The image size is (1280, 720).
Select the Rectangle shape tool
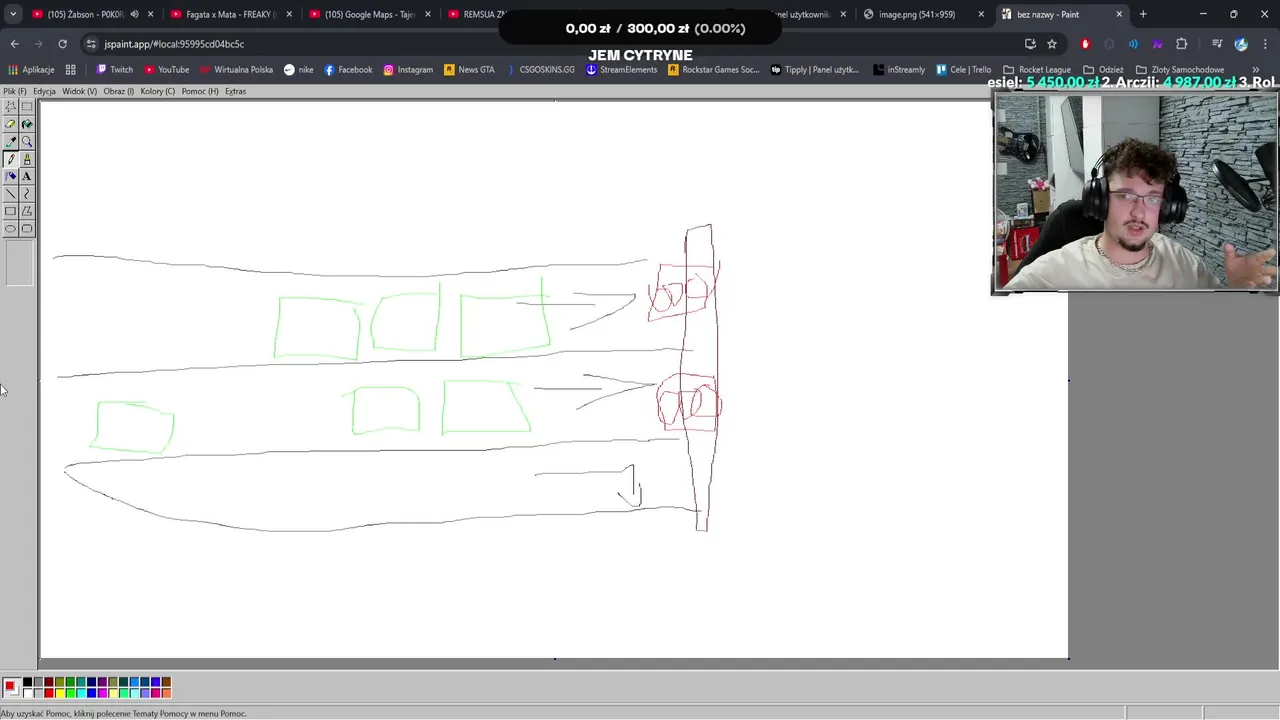(x=10, y=211)
